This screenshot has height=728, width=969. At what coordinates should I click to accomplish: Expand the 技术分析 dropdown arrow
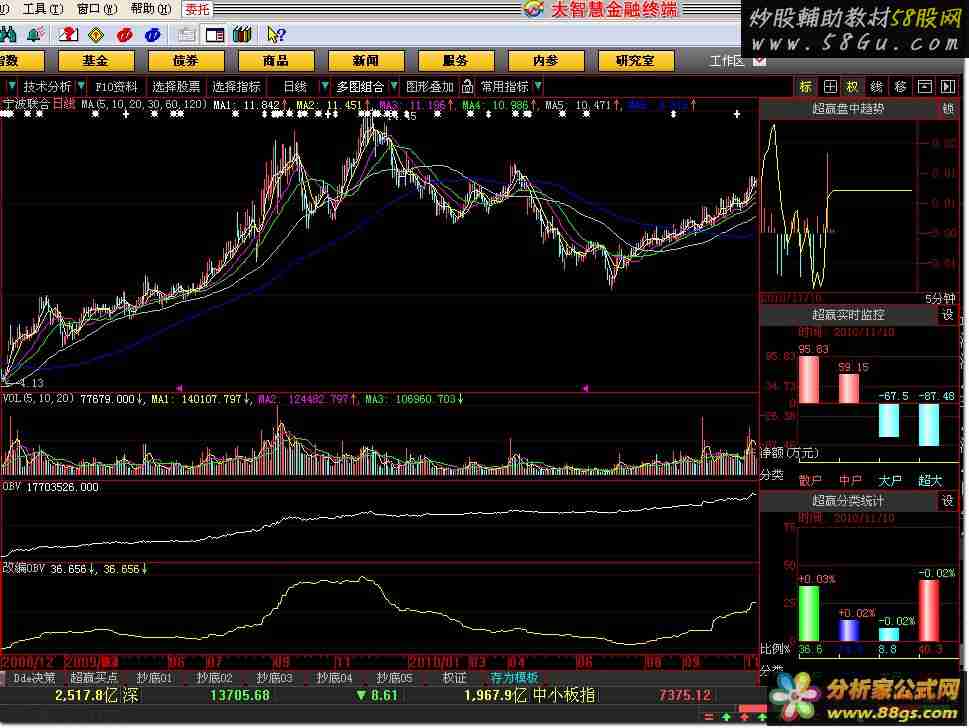(x=82, y=87)
